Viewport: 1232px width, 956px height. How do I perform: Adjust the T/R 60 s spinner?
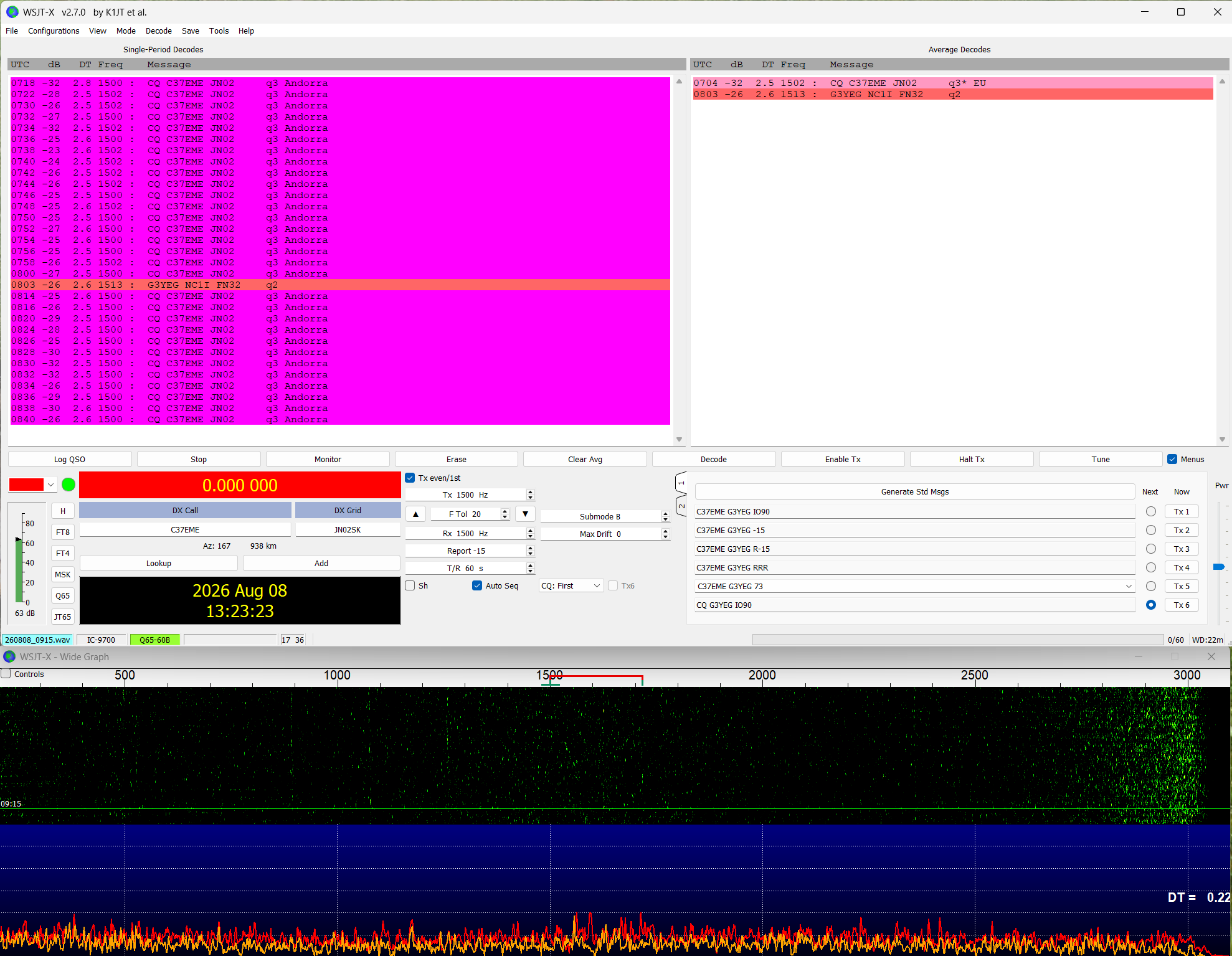tap(531, 569)
